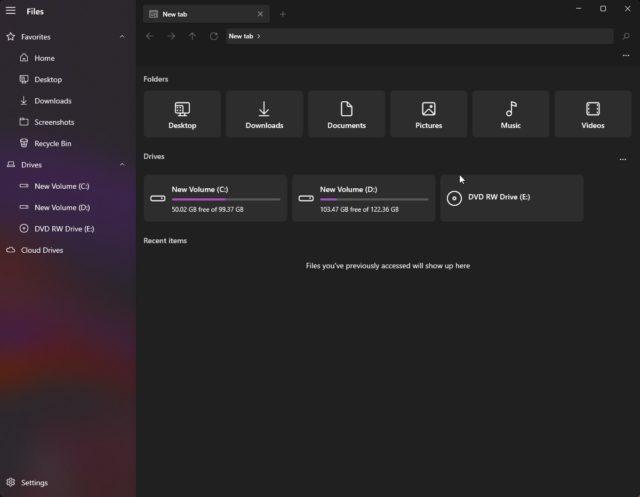The height and width of the screenshot is (497, 640).
Task: Collapse the Drives section chevron in sidebar
Action: click(122, 164)
